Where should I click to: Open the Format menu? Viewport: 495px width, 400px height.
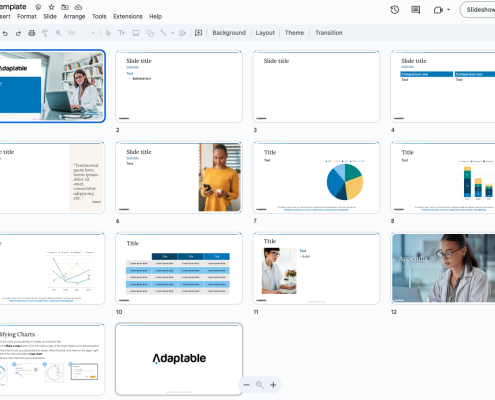(27, 16)
